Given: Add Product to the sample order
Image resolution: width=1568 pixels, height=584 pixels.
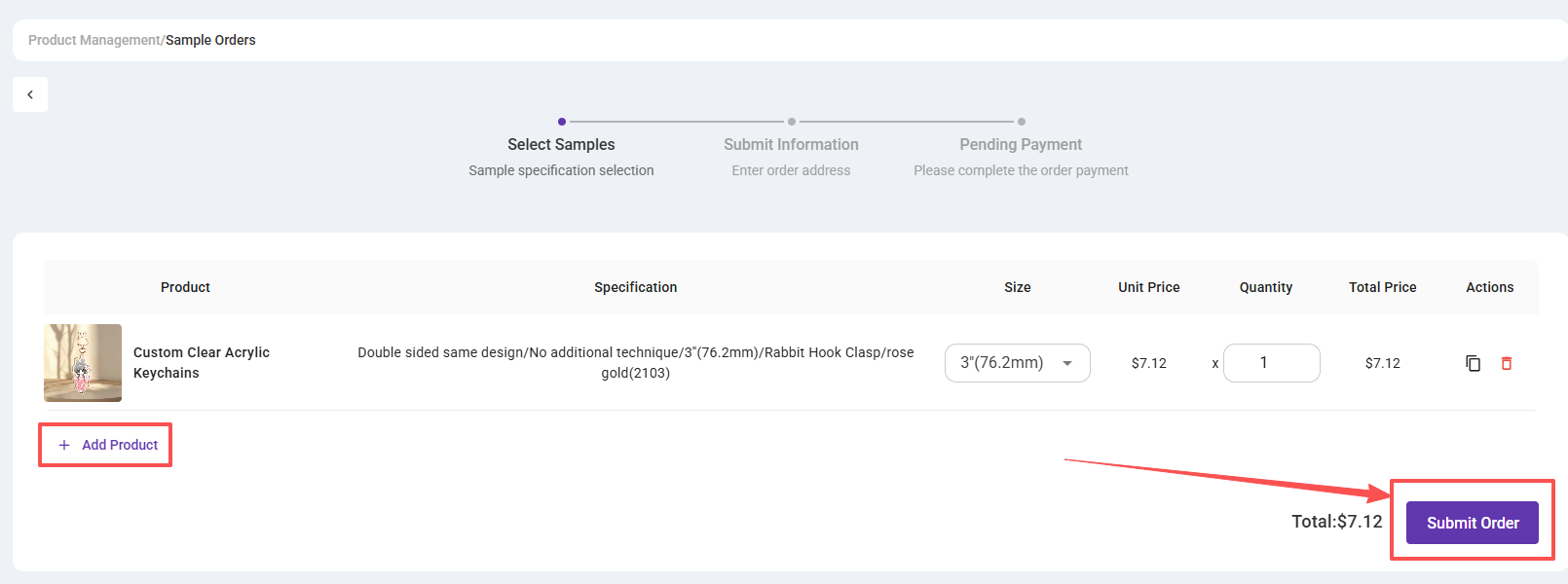Looking at the screenshot, I should (107, 445).
